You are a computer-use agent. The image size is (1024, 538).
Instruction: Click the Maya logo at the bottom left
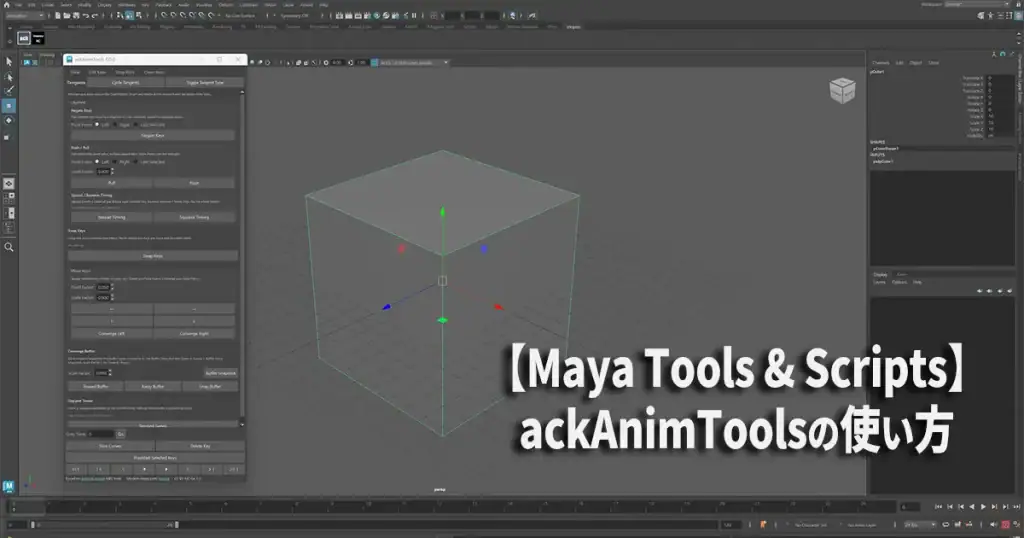(x=8, y=486)
